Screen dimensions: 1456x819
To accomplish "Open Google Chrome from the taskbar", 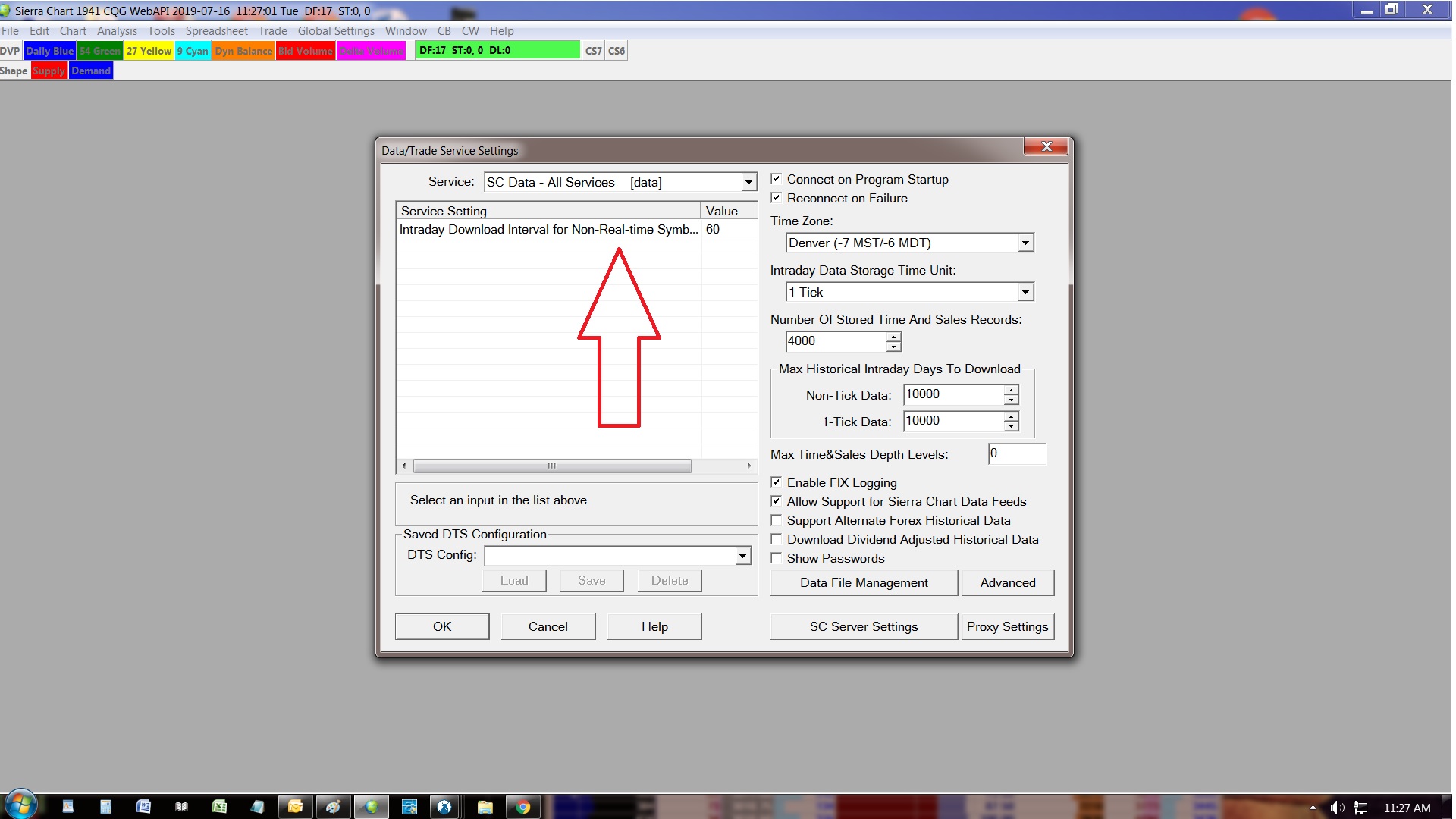I will point(522,807).
